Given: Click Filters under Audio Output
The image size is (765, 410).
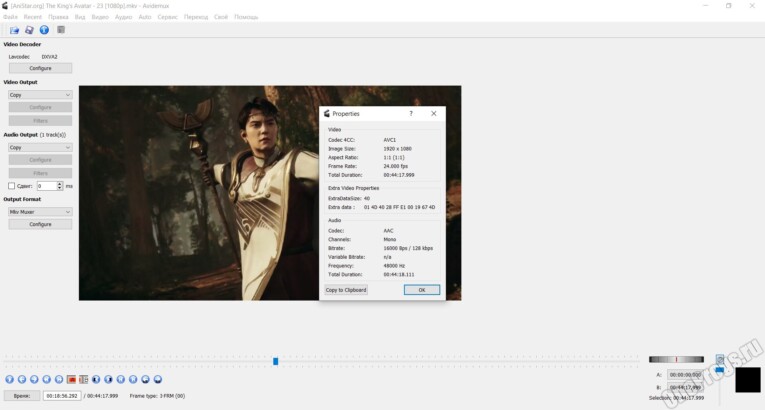Looking at the screenshot, I should (40, 173).
